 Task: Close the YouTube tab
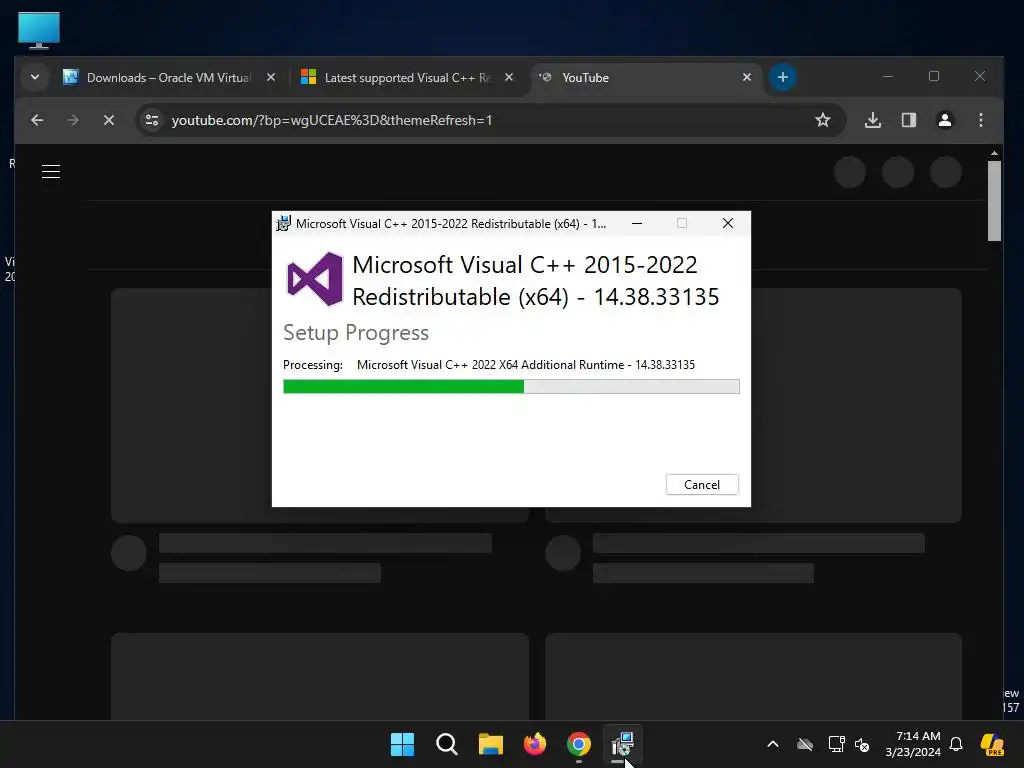pyautogui.click(x=747, y=78)
